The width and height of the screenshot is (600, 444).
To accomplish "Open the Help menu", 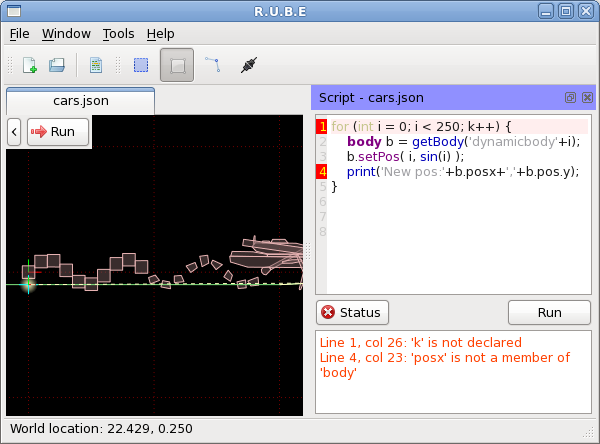I will click(160, 34).
